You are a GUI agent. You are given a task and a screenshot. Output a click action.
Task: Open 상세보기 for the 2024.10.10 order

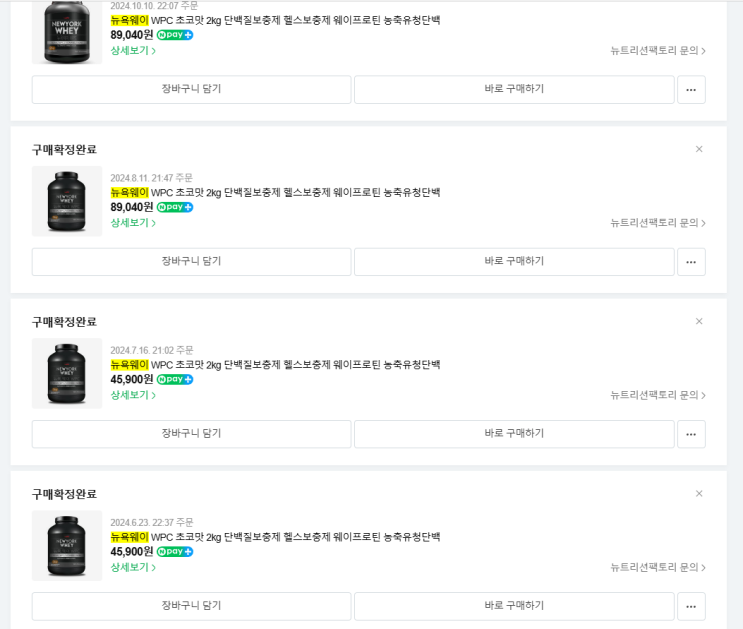pos(133,51)
